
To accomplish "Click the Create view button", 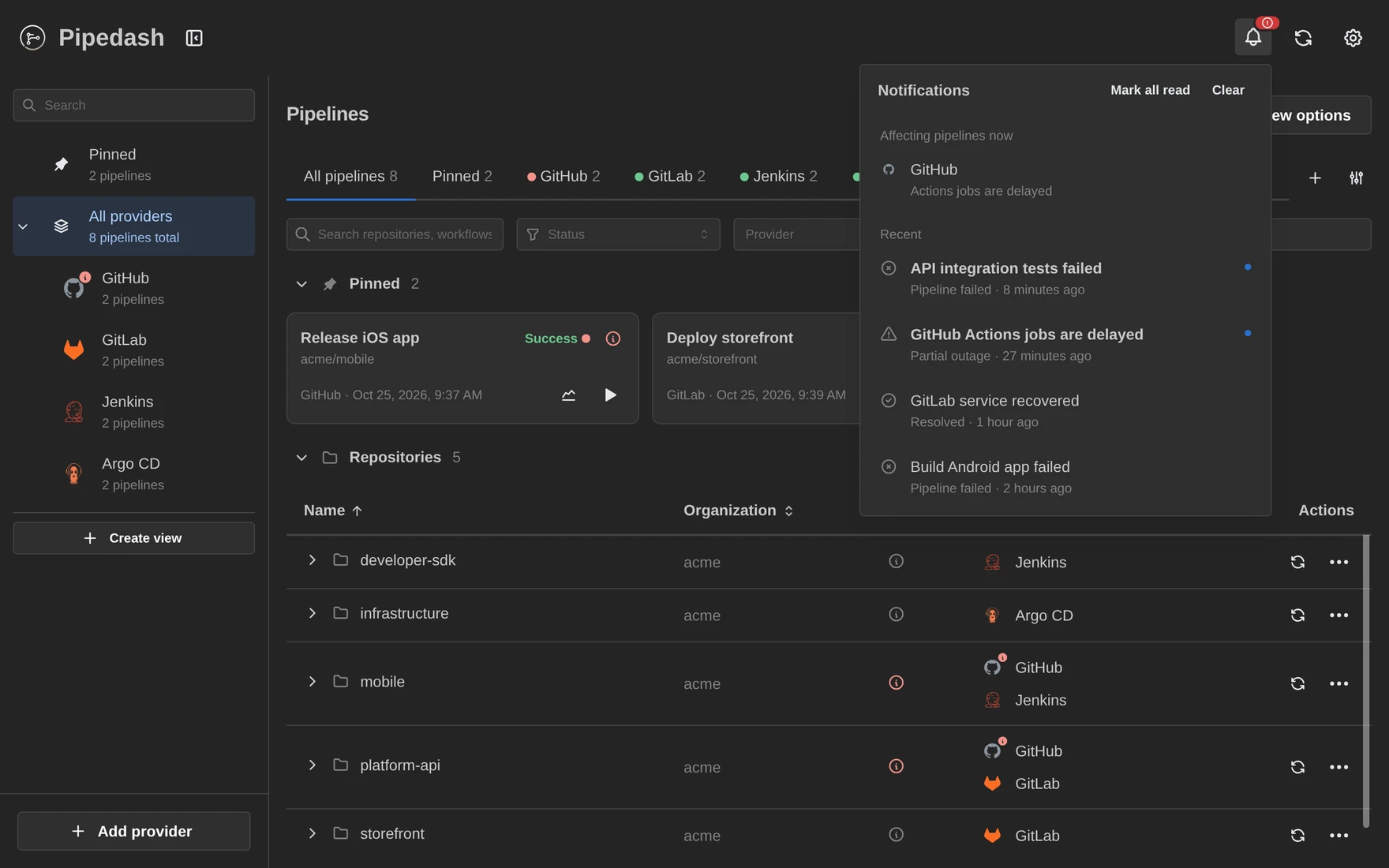I will tap(133, 538).
